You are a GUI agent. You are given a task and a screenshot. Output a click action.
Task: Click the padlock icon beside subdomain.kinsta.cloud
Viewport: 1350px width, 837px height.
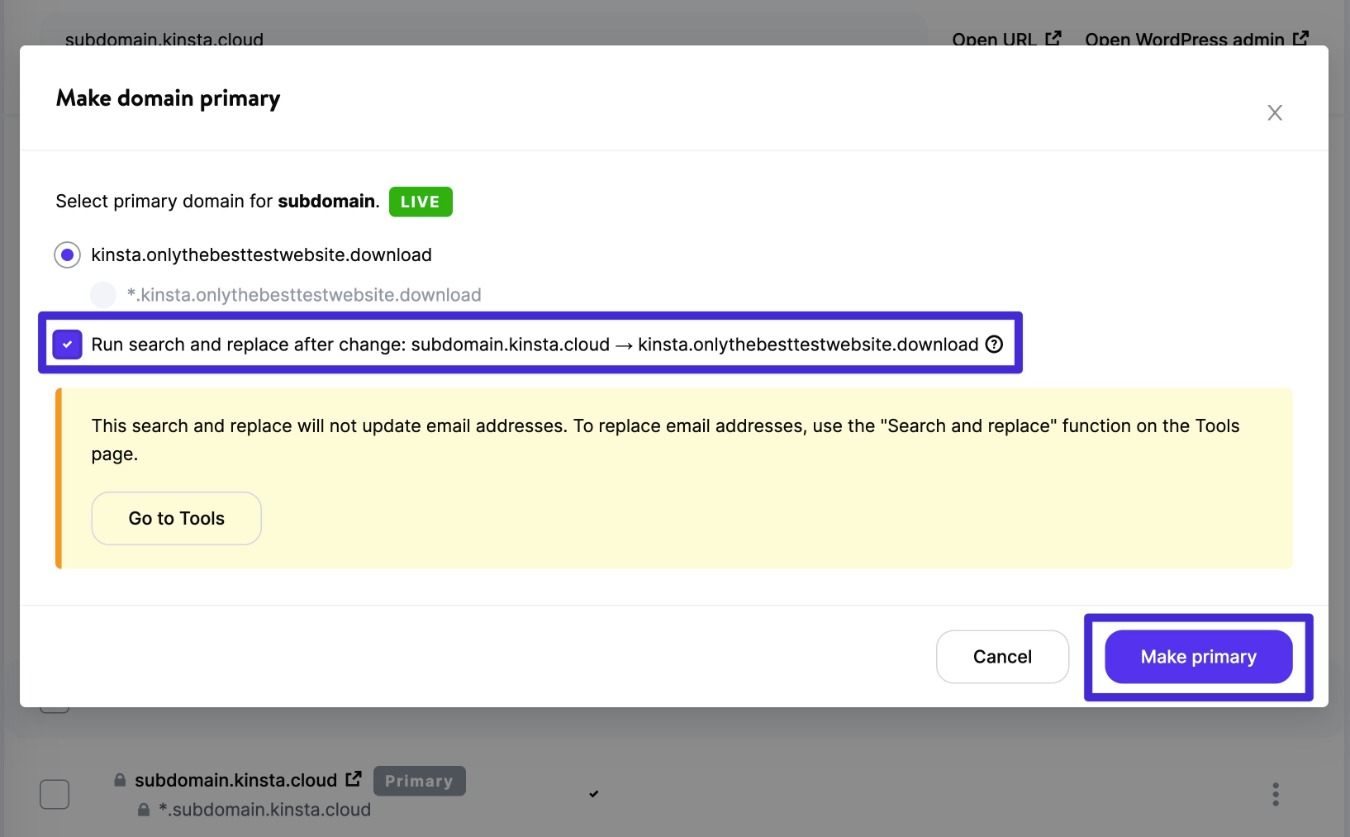(x=119, y=779)
